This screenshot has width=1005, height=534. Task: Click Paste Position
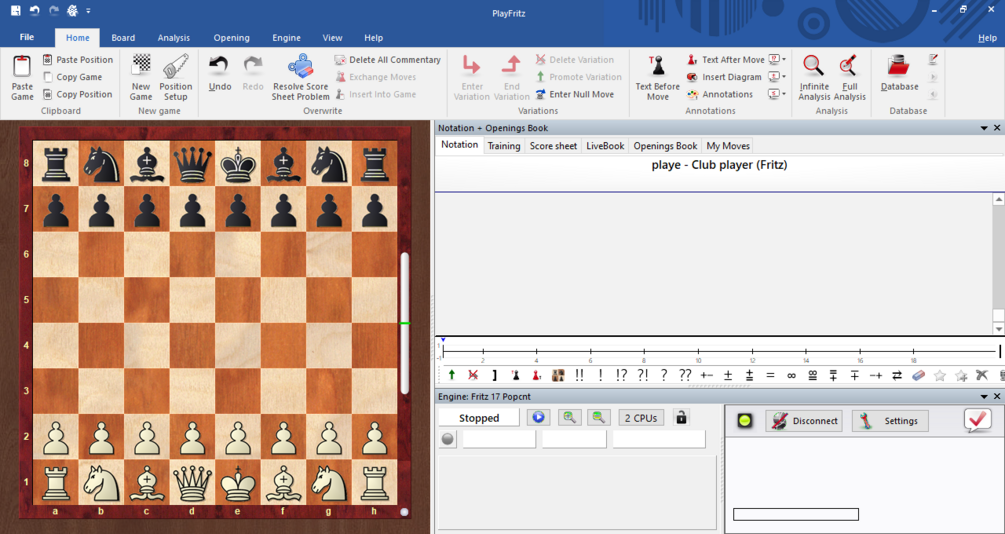pyautogui.click(x=78, y=60)
